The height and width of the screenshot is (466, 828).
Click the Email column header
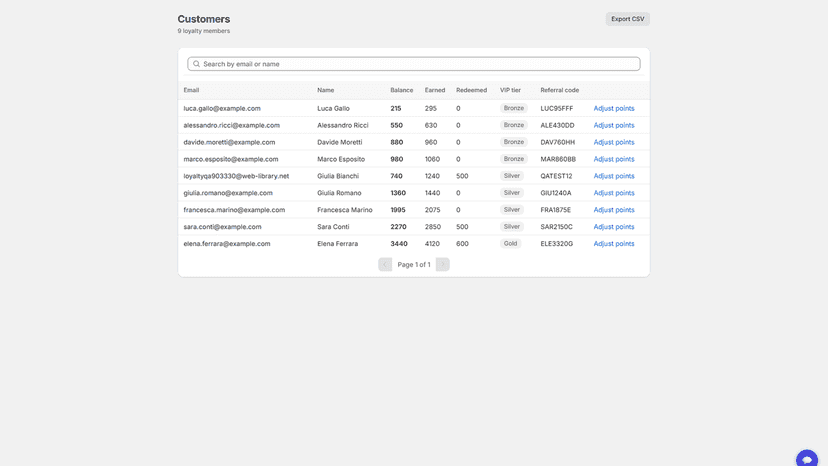pos(191,90)
